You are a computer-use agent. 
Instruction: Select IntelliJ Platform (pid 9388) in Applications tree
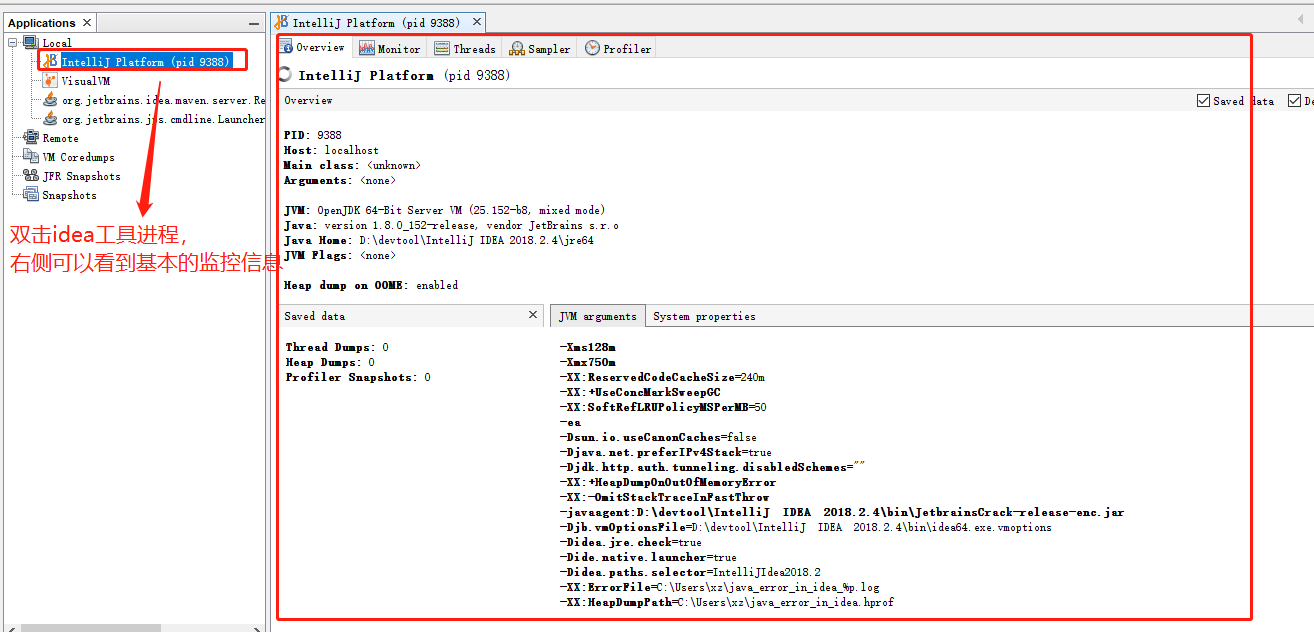click(146, 62)
